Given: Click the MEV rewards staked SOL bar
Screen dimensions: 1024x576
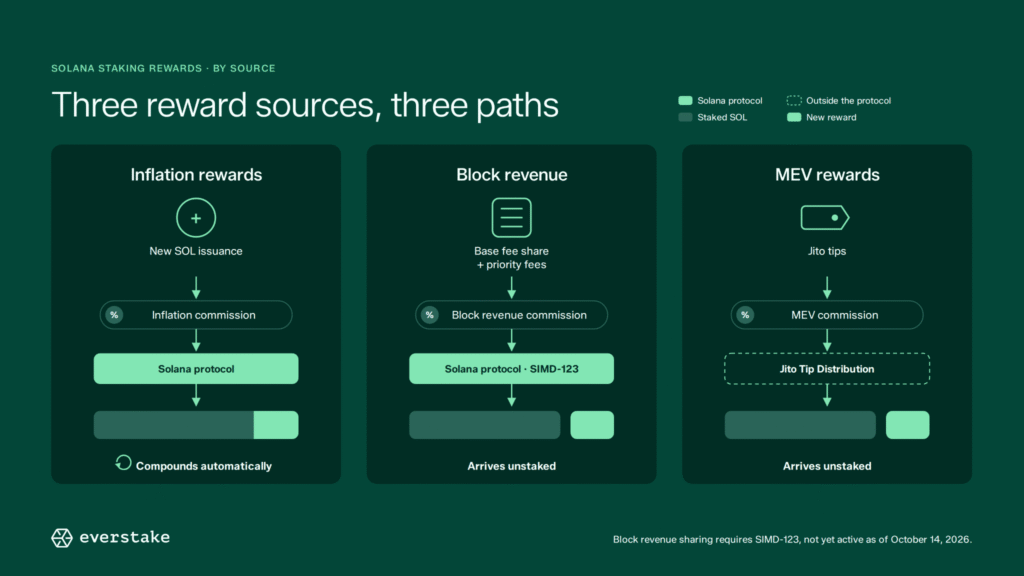Looking at the screenshot, I should pos(800,425).
